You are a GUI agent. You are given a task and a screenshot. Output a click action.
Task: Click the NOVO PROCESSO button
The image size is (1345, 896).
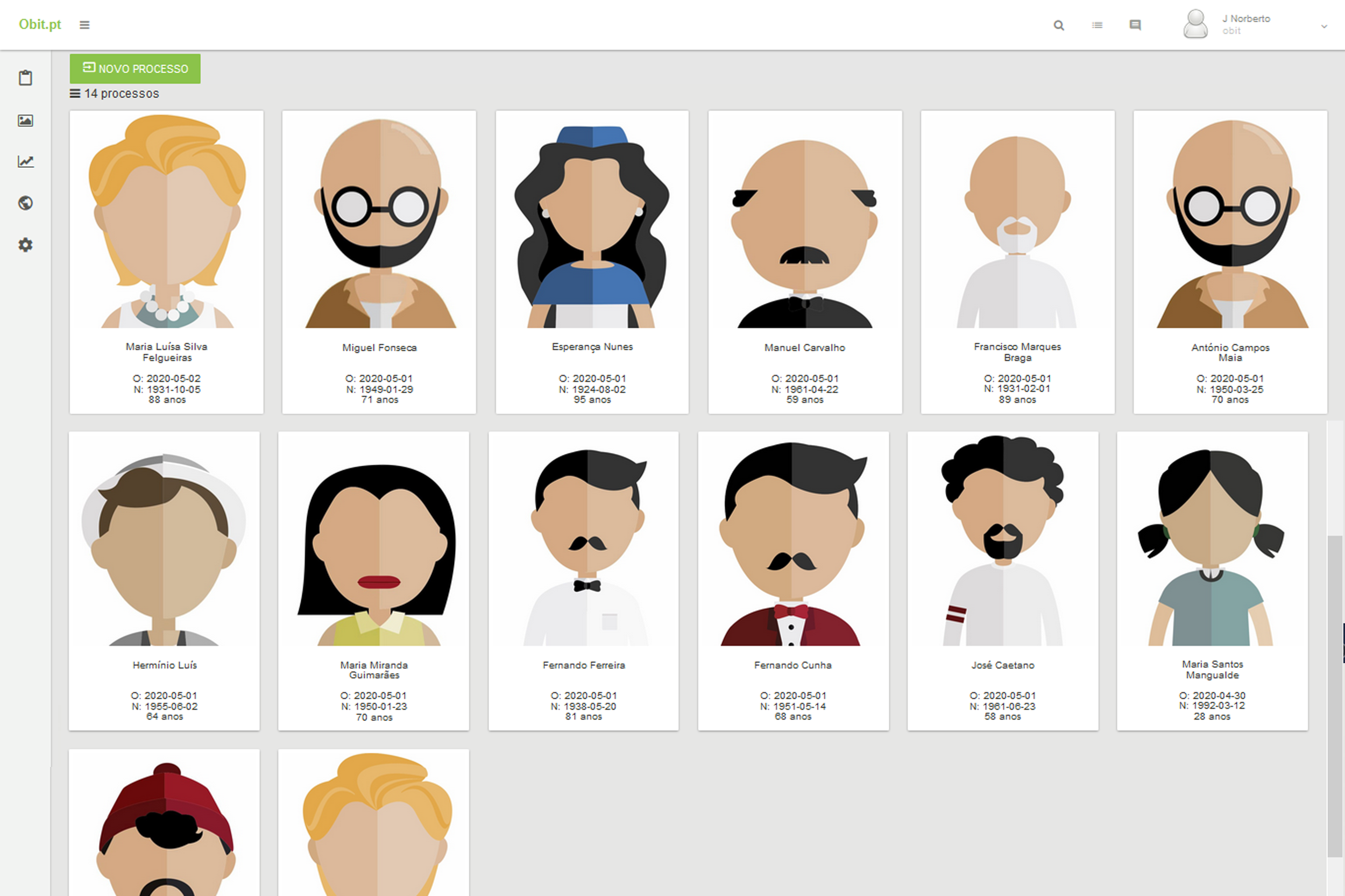135,69
